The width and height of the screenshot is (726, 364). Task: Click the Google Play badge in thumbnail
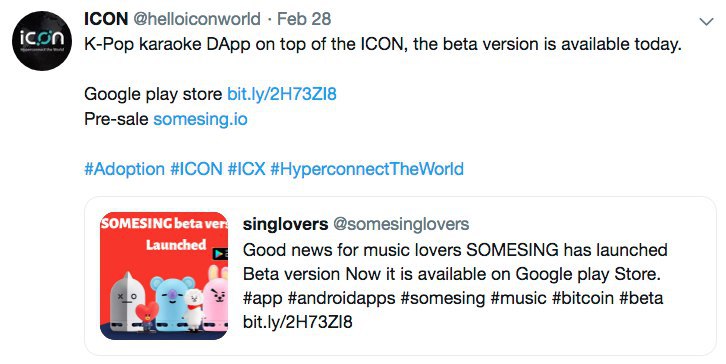click(x=220, y=254)
